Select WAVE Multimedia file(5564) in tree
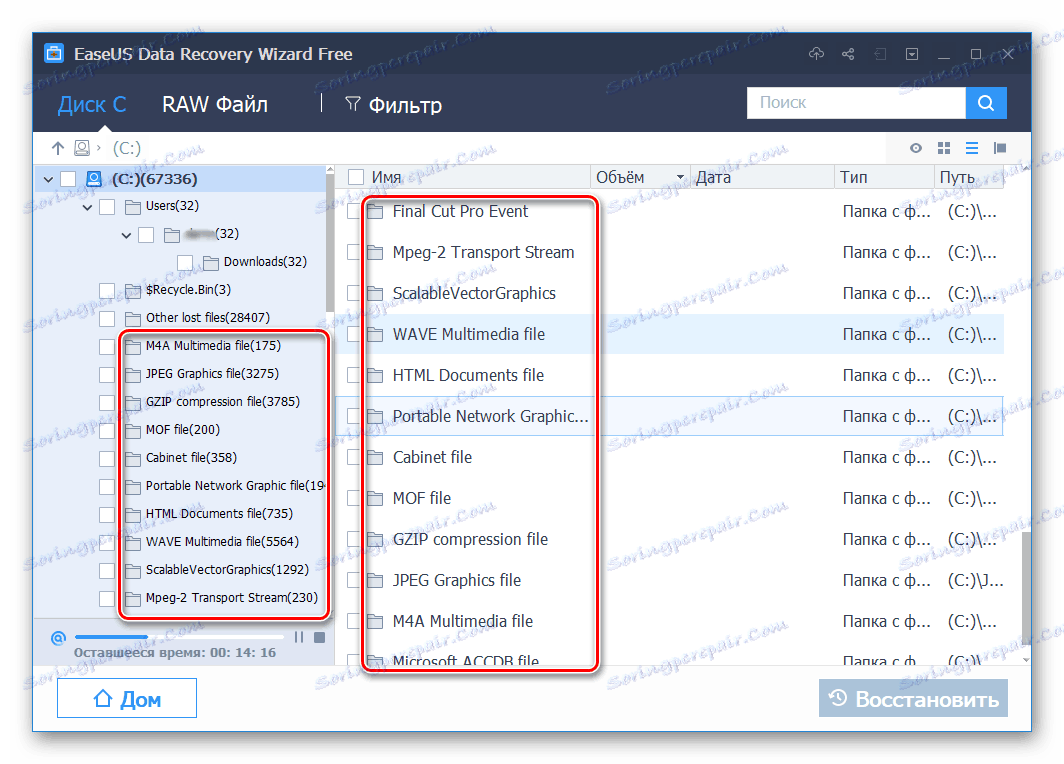The width and height of the screenshot is (1064, 764). [222, 542]
